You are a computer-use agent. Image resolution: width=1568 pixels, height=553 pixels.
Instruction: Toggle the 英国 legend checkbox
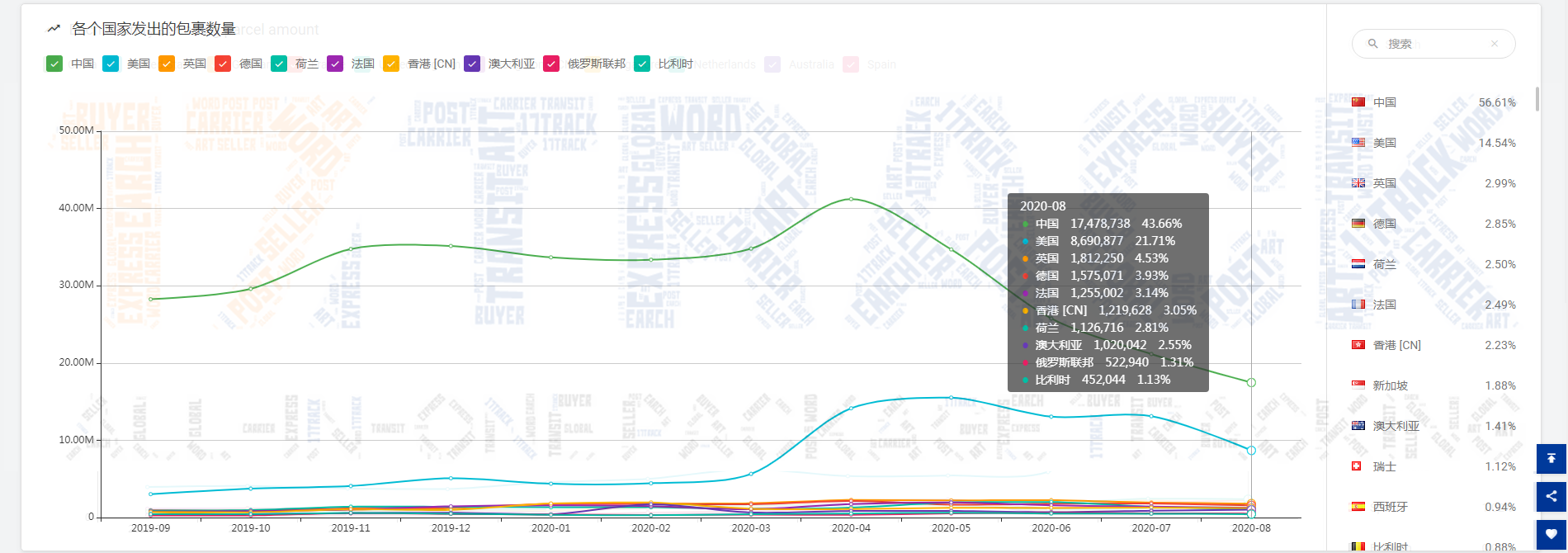pyautogui.click(x=167, y=64)
